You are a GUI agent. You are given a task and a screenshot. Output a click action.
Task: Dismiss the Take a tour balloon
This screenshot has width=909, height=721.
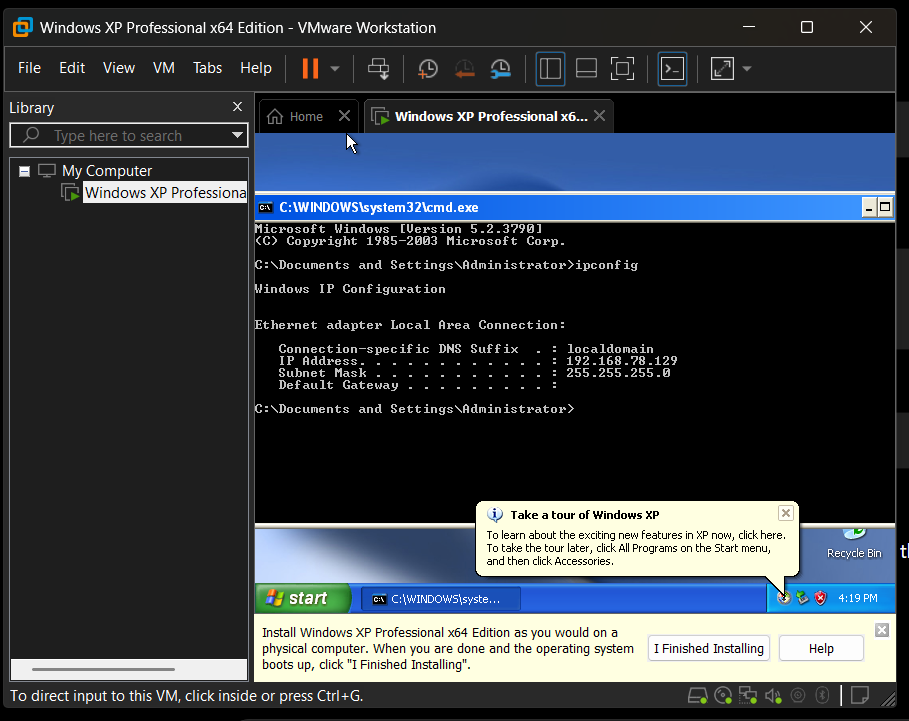(786, 513)
